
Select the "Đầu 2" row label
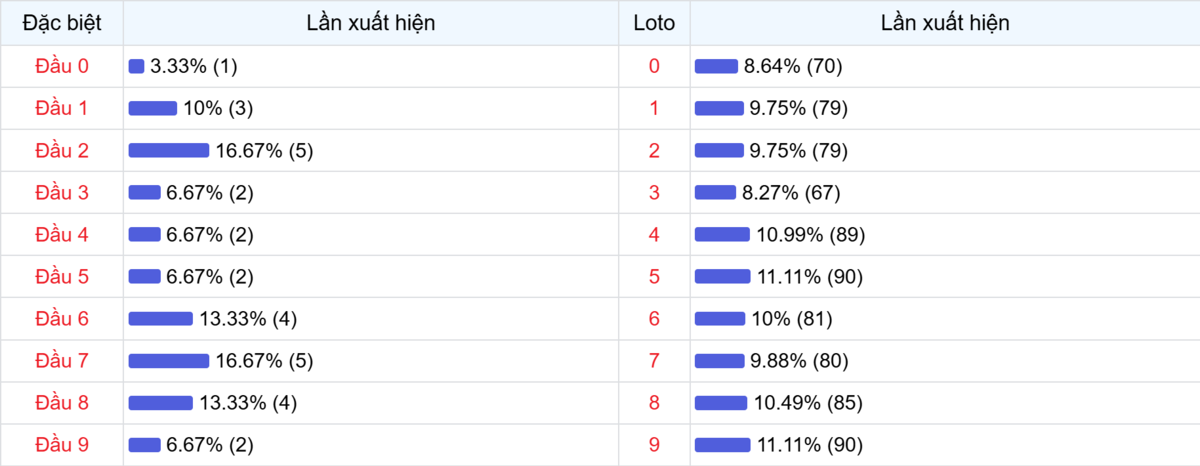coord(62,151)
